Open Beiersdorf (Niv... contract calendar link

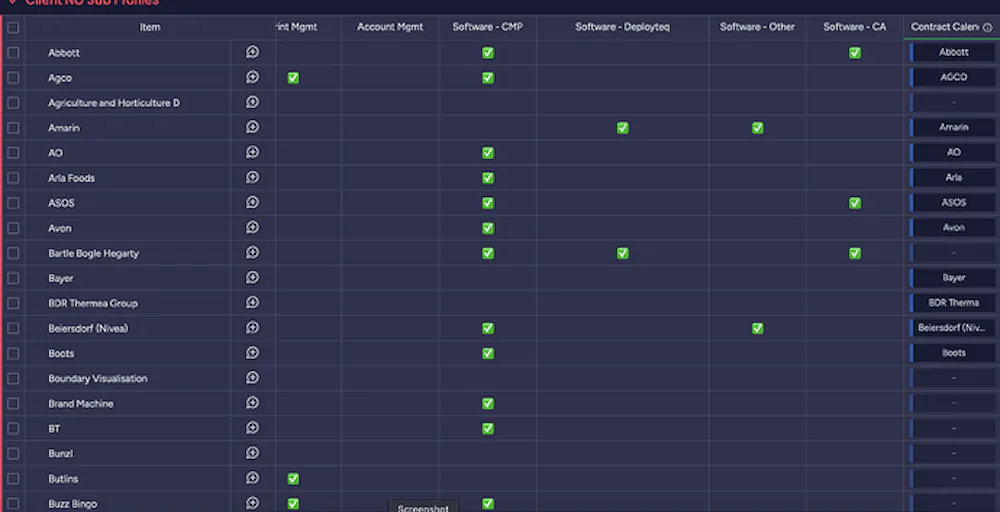pos(953,328)
